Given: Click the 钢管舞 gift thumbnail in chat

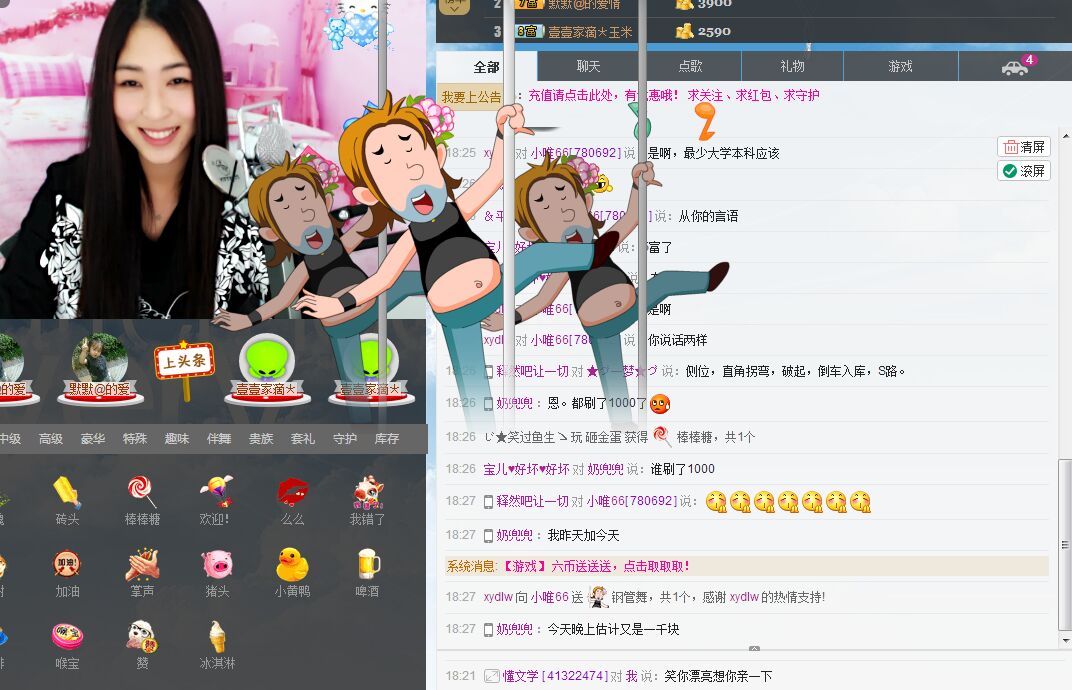Looking at the screenshot, I should (x=598, y=597).
